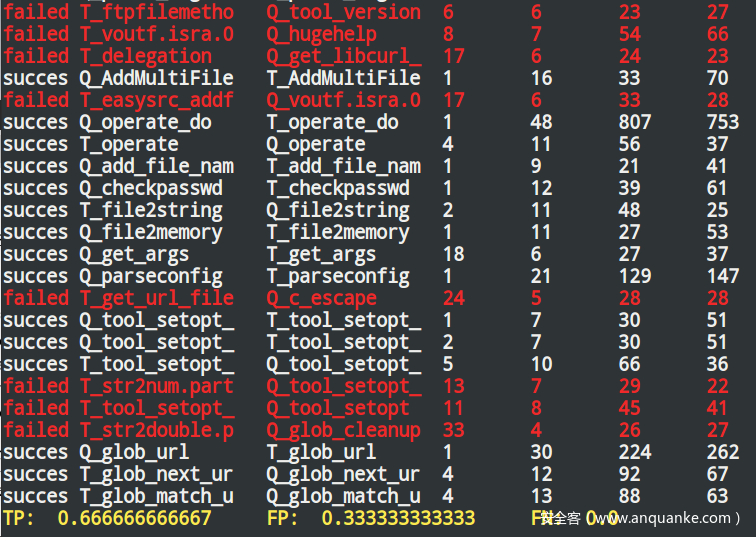
Task: Select the value 262 in the Q_glob_url row
Action: point(723,453)
